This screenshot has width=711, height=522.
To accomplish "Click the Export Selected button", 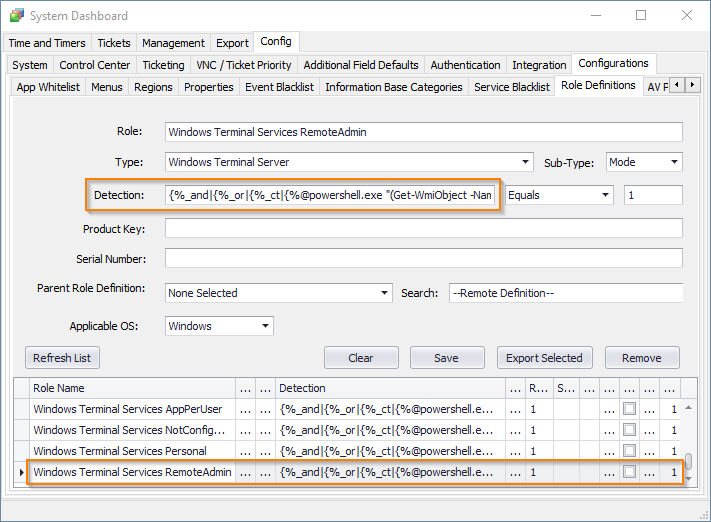I will pos(544,358).
